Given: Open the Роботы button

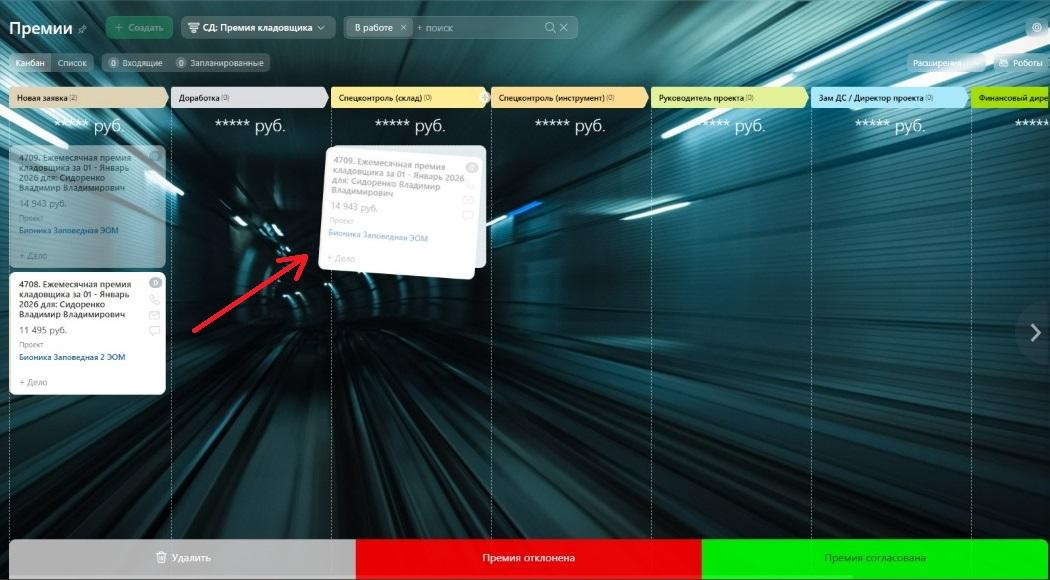Looking at the screenshot, I should click(1019, 63).
